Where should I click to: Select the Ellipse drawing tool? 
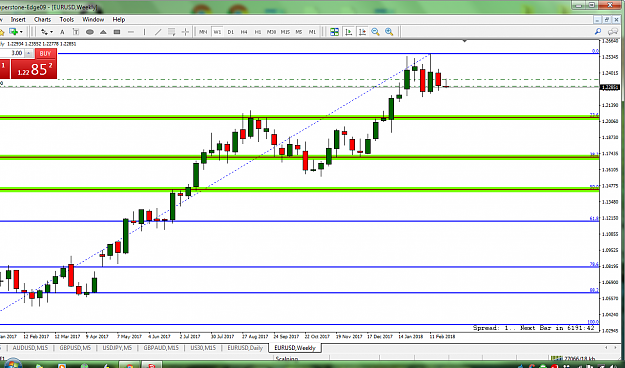(x=90, y=32)
